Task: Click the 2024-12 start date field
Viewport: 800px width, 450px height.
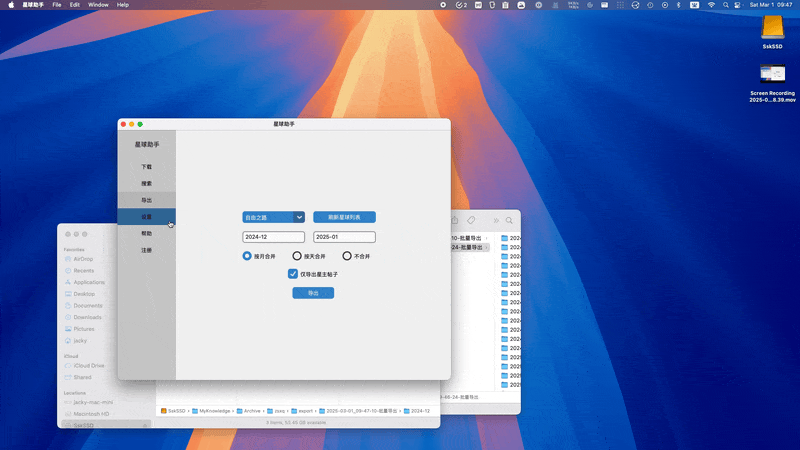Action: click(x=273, y=237)
